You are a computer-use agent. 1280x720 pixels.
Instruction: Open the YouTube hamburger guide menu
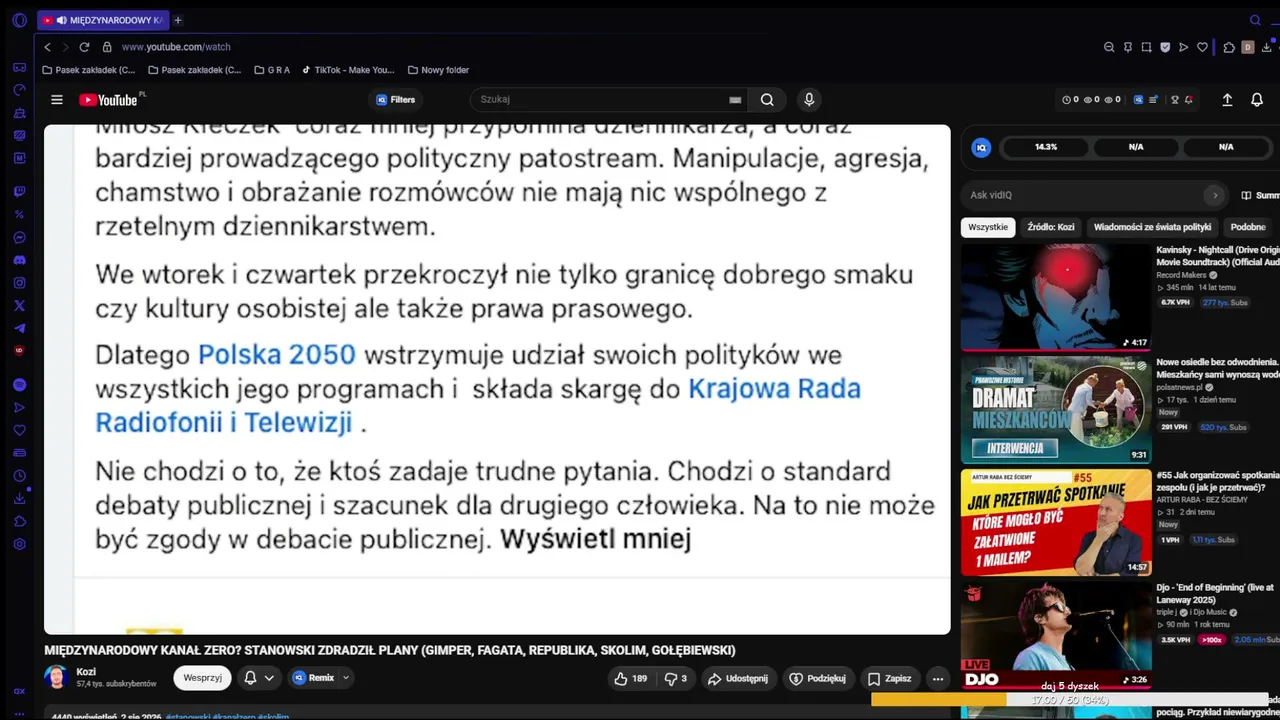(x=57, y=100)
